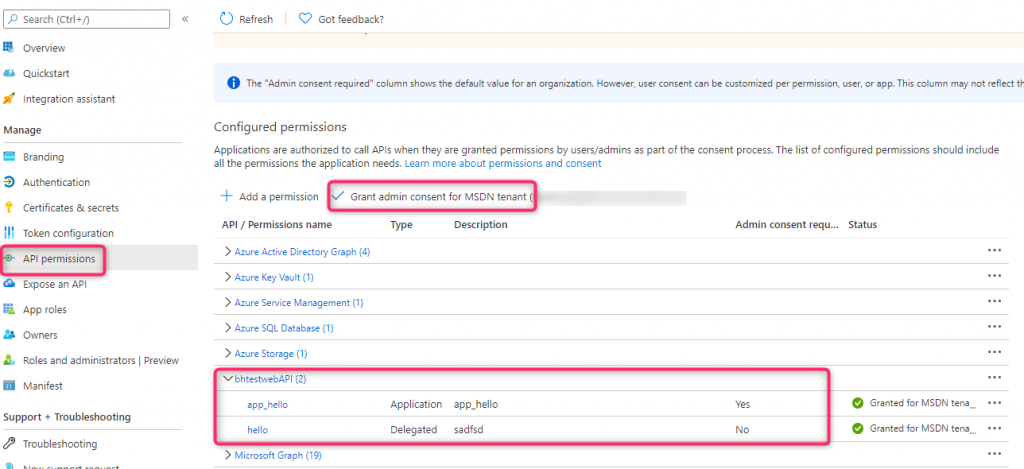Open ellipsis menu for Microsoft Graph row
Image resolution: width=1024 pixels, height=469 pixels.
pos(995,454)
